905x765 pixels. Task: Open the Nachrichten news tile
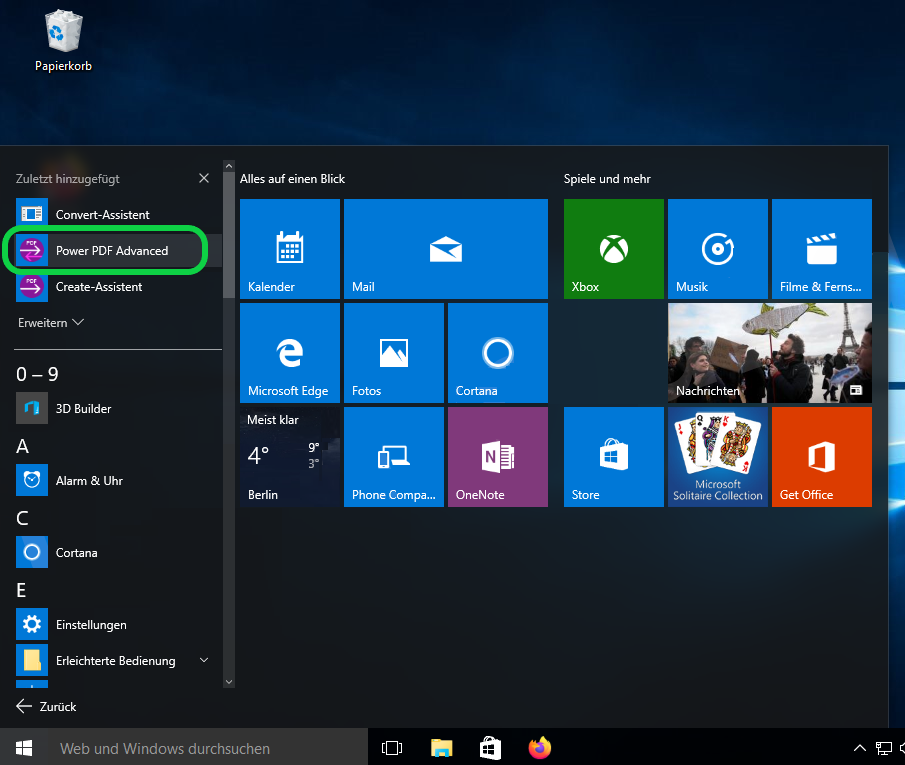(769, 353)
